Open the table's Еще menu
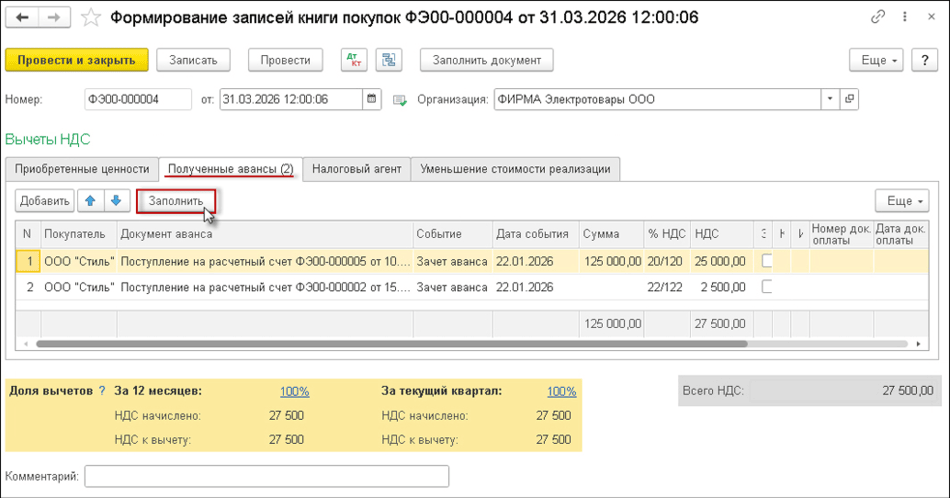 point(901,201)
